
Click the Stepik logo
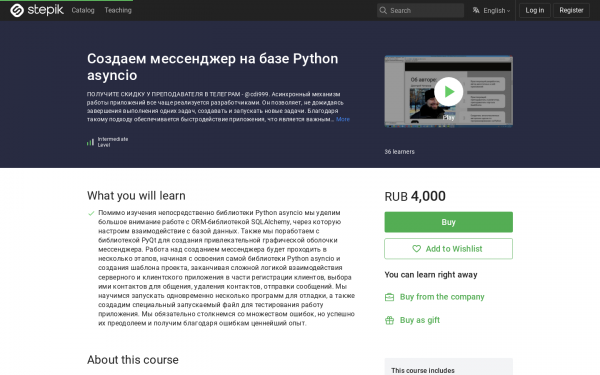(x=37, y=10)
